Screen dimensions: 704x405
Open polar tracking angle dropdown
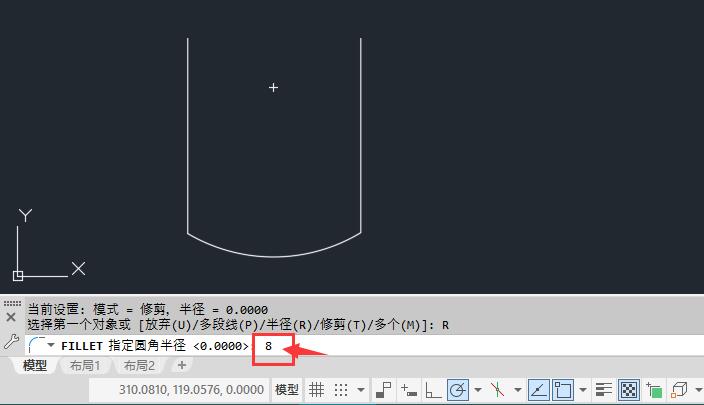pos(478,390)
